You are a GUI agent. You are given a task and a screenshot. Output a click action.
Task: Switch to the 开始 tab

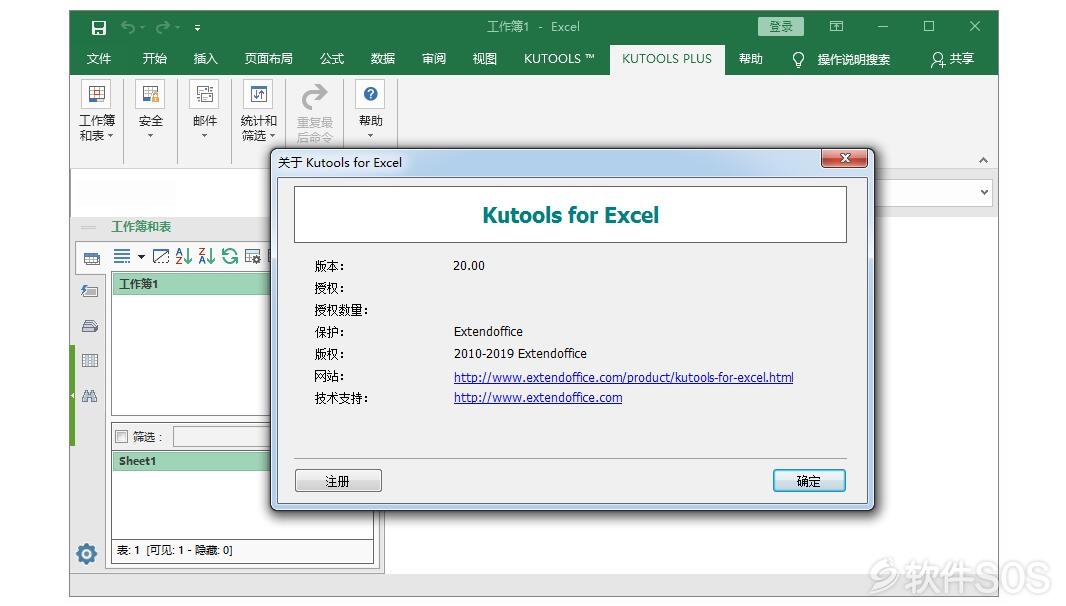(x=154, y=59)
